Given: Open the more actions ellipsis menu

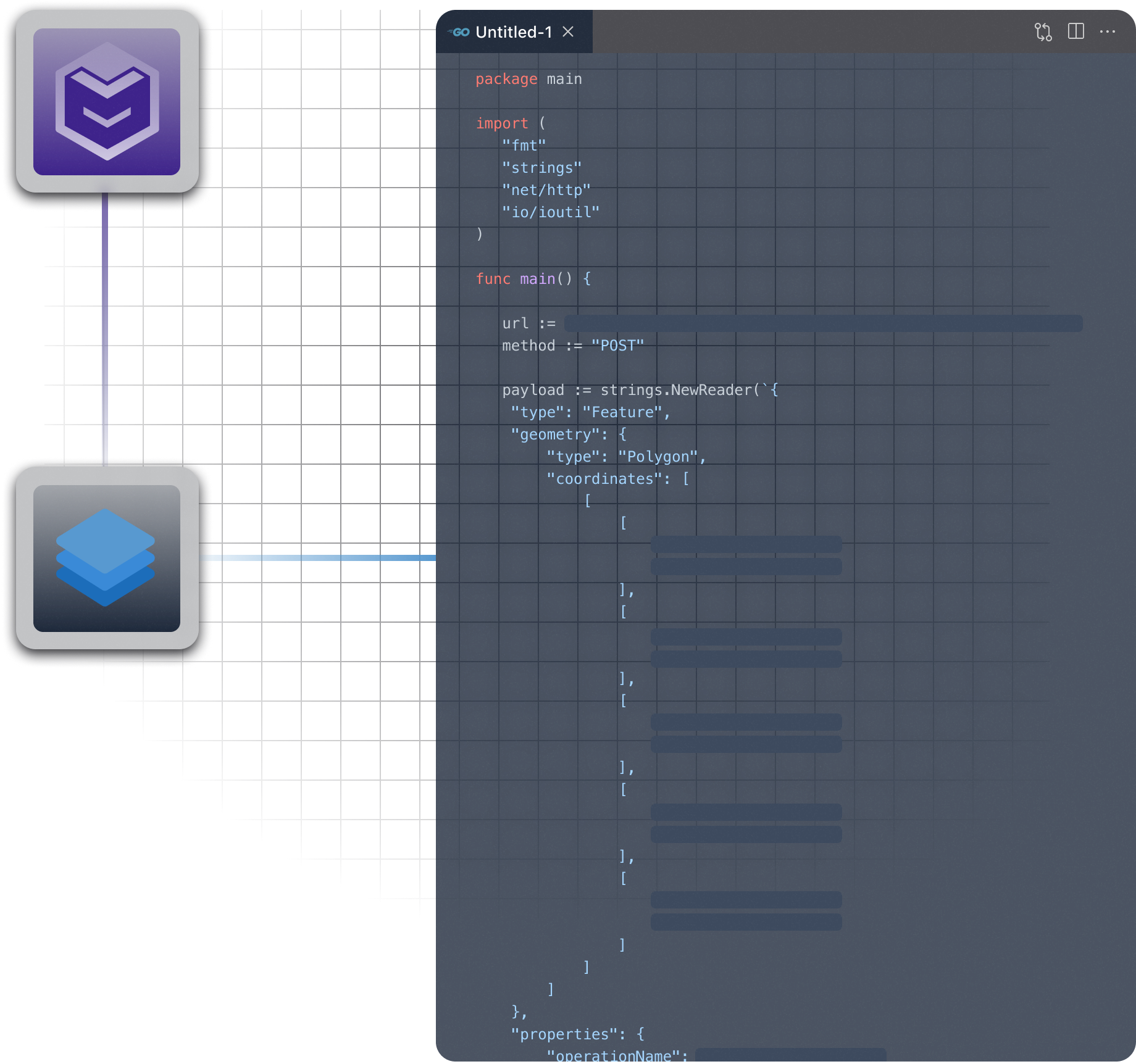Looking at the screenshot, I should (x=1108, y=31).
